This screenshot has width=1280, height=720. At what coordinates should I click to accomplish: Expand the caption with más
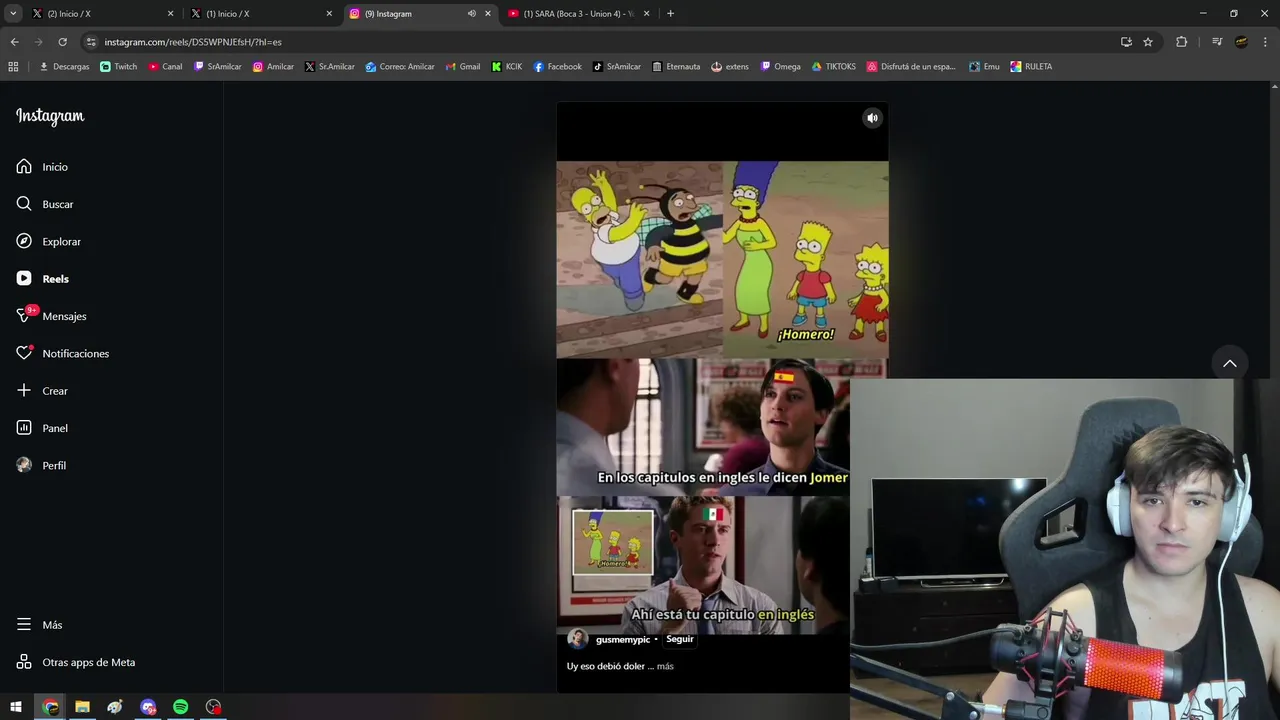pos(665,666)
